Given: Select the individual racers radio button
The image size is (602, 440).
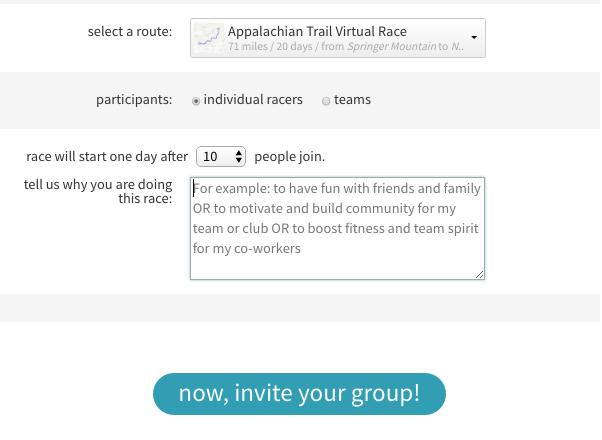Looking at the screenshot, I should pyautogui.click(x=196, y=101).
